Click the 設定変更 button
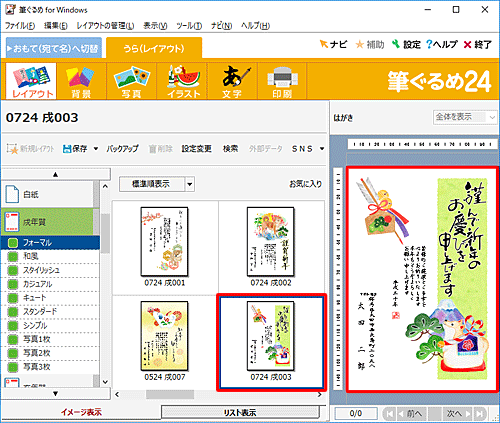The height and width of the screenshot is (423, 500). pyautogui.click(x=197, y=149)
